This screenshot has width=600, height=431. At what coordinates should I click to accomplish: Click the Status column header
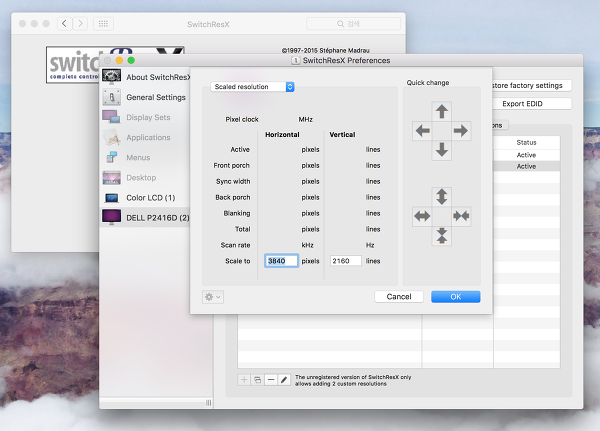click(x=527, y=142)
